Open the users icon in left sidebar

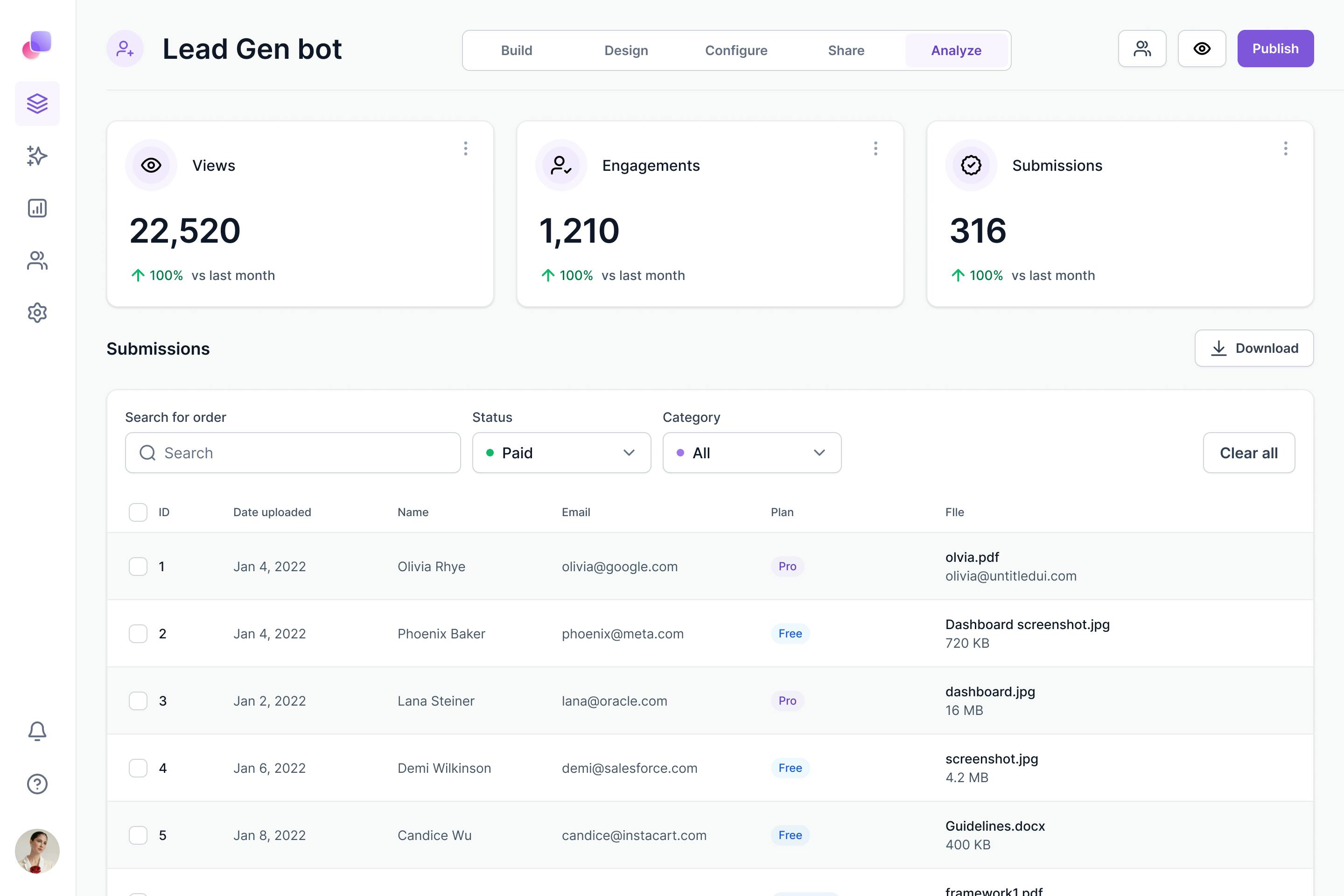coord(37,260)
